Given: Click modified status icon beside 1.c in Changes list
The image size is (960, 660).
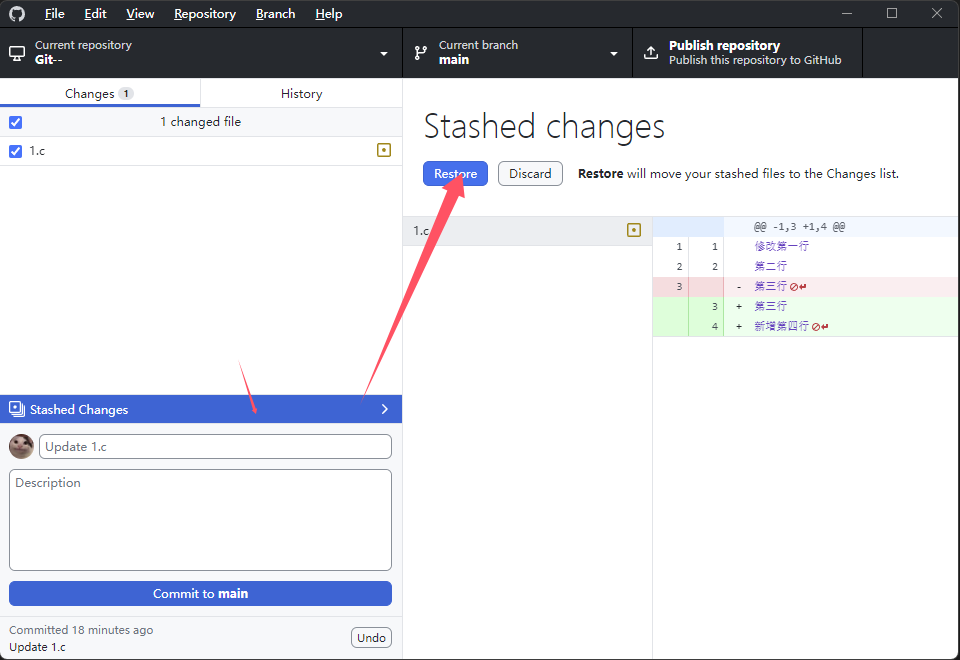Looking at the screenshot, I should pyautogui.click(x=383, y=151).
